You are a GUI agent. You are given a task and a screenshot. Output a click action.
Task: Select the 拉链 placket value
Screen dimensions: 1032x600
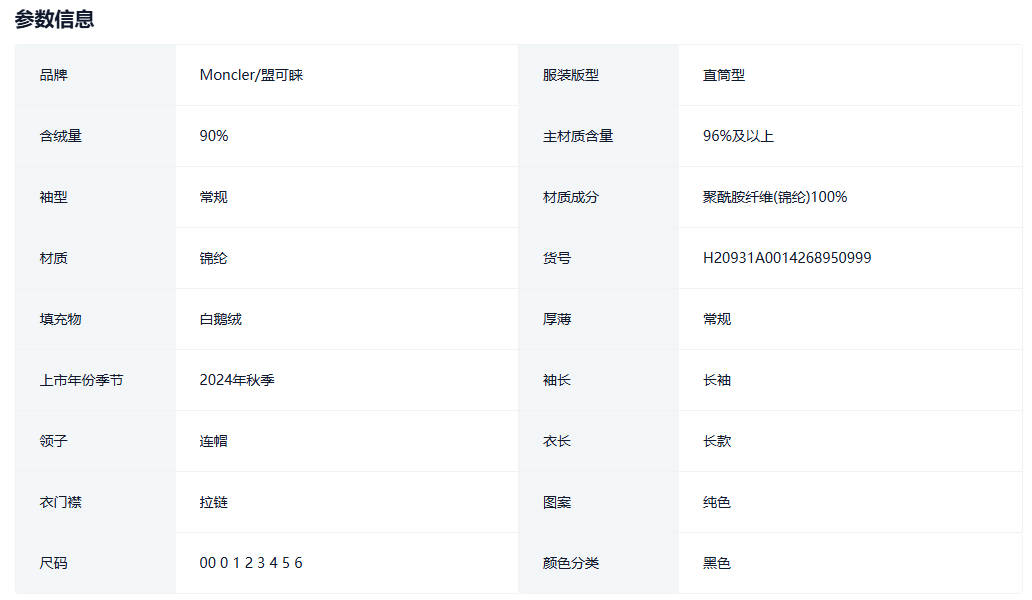pos(214,502)
